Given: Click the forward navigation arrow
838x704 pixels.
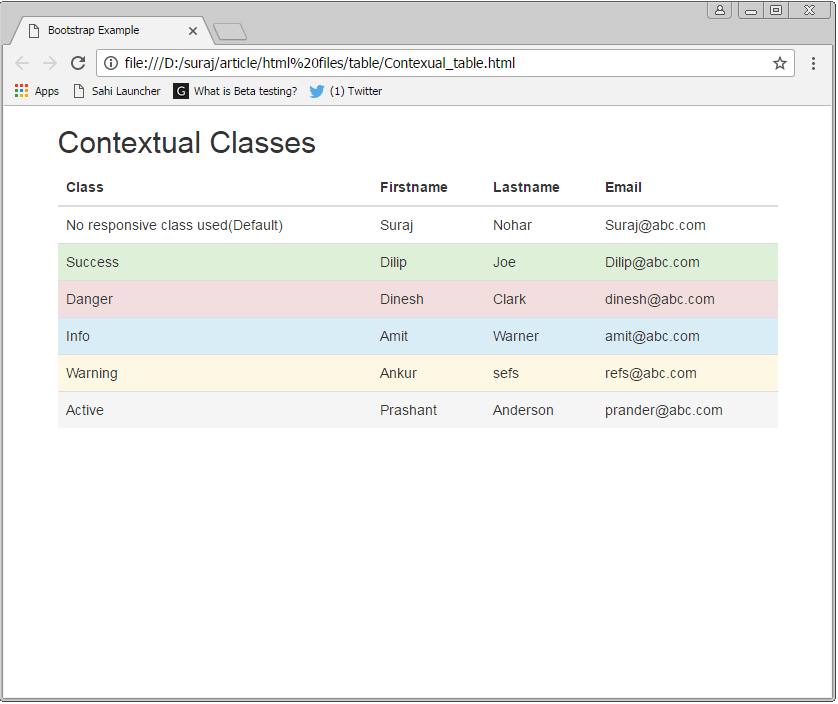Looking at the screenshot, I should pyautogui.click(x=50, y=62).
